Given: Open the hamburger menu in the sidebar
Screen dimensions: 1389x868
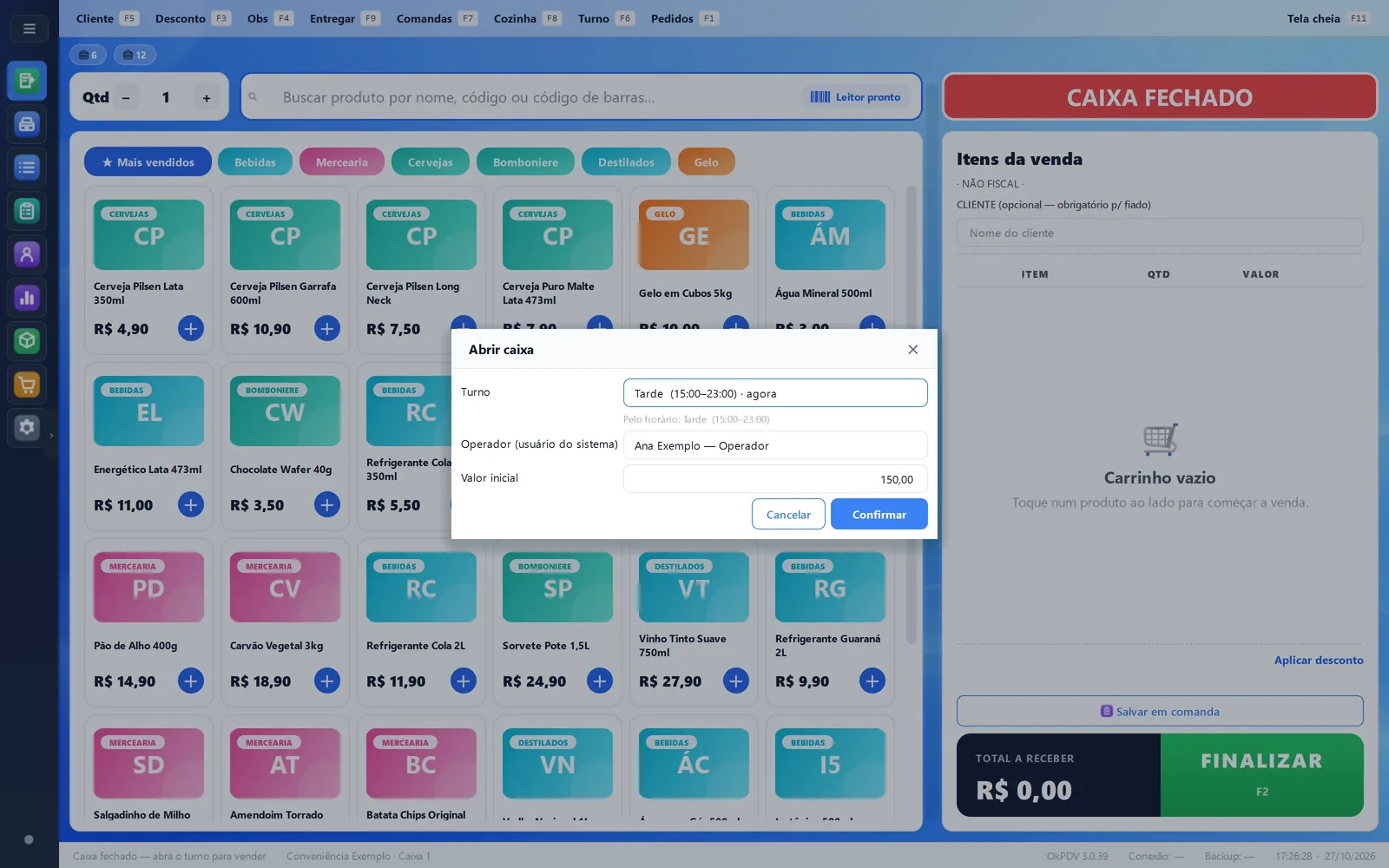Looking at the screenshot, I should tap(29, 29).
